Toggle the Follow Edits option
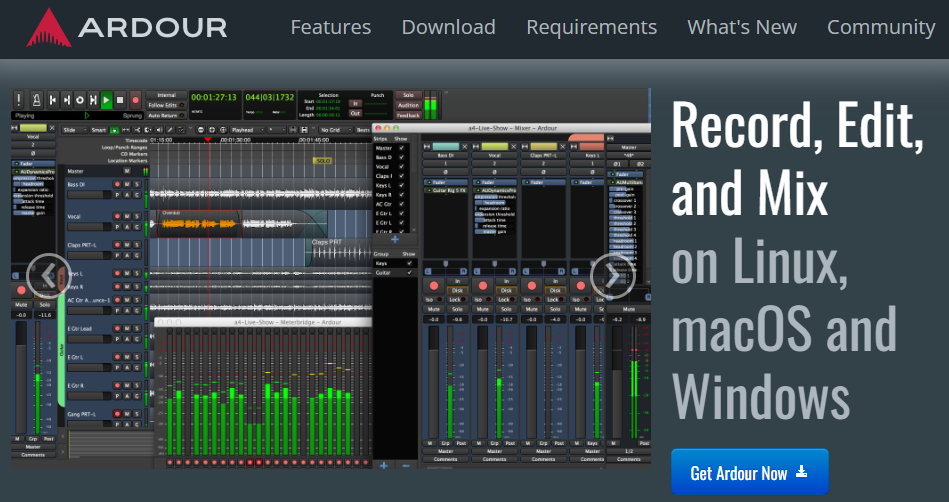This screenshot has width=949, height=502. (165, 105)
